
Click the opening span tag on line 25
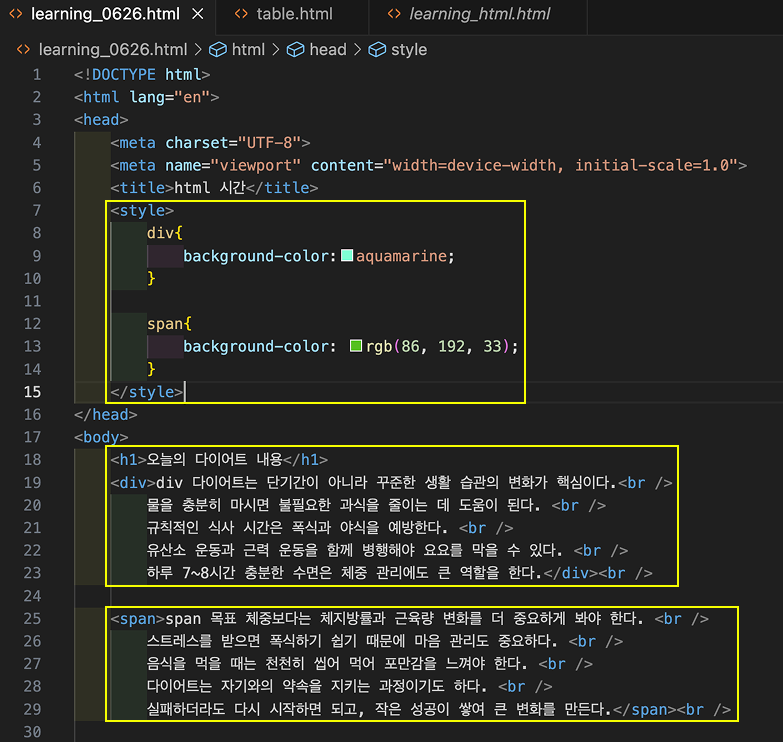pos(138,619)
